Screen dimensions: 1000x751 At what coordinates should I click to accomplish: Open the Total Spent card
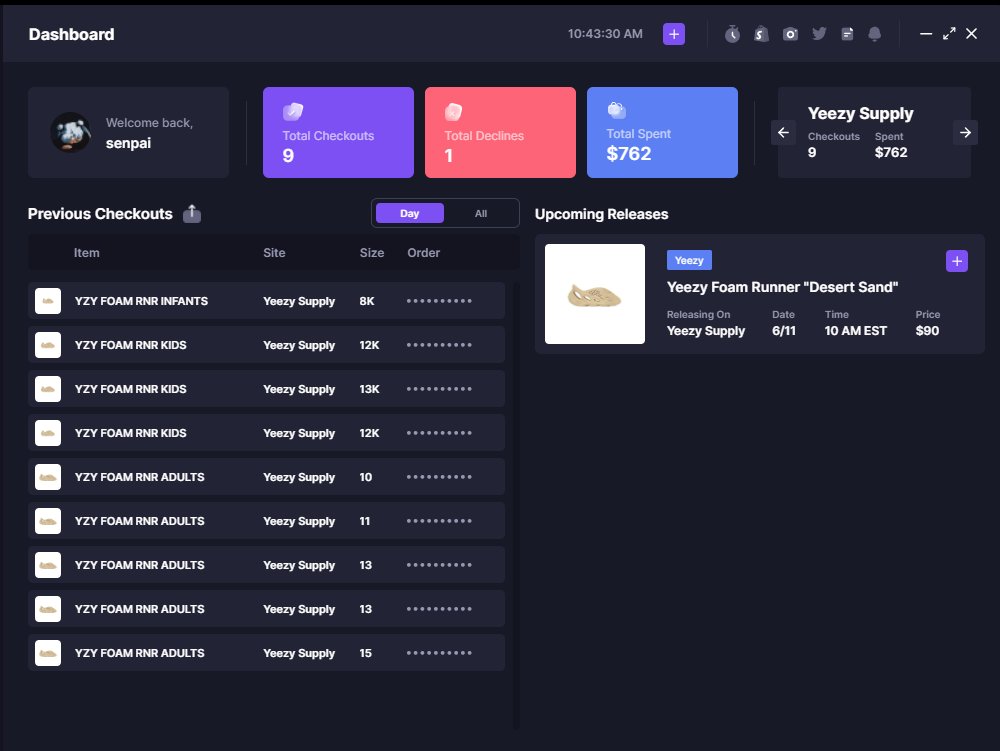662,133
